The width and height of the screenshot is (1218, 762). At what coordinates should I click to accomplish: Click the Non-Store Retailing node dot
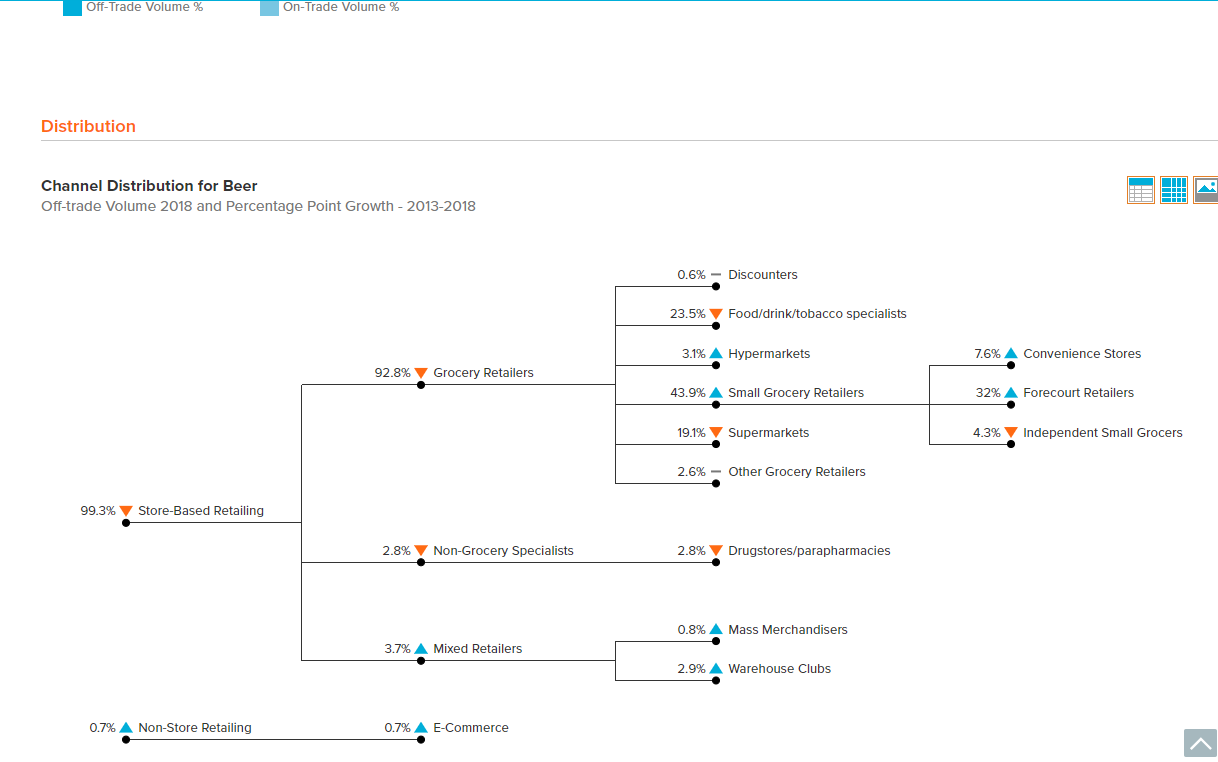[126, 740]
